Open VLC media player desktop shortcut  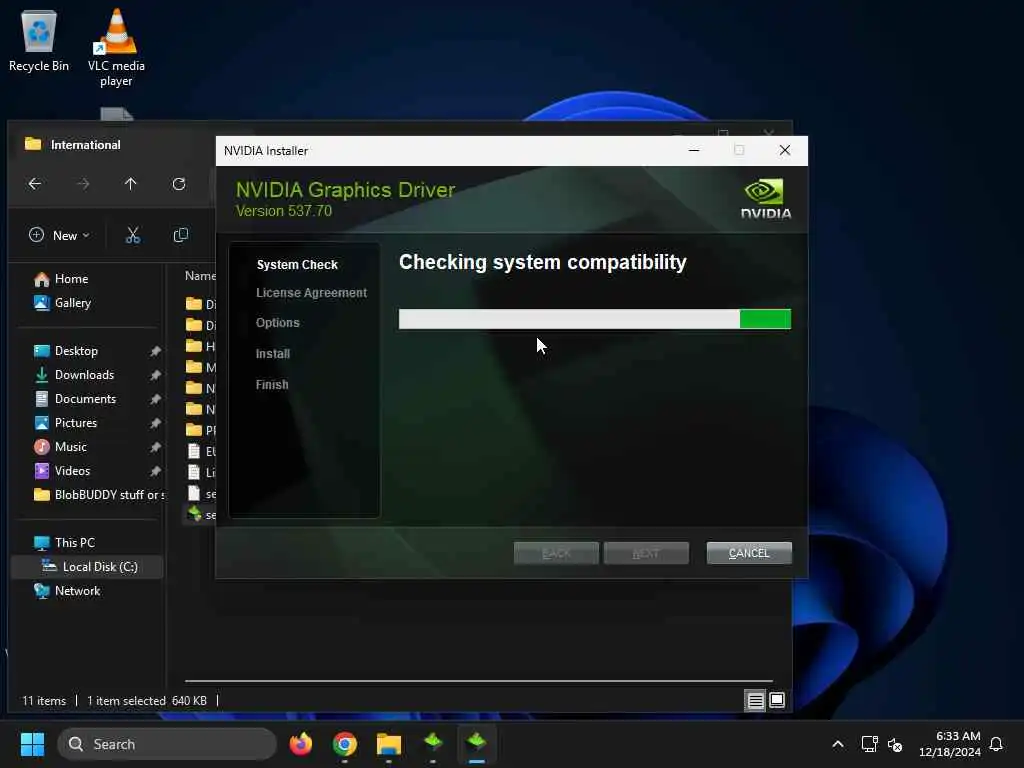pos(116,47)
